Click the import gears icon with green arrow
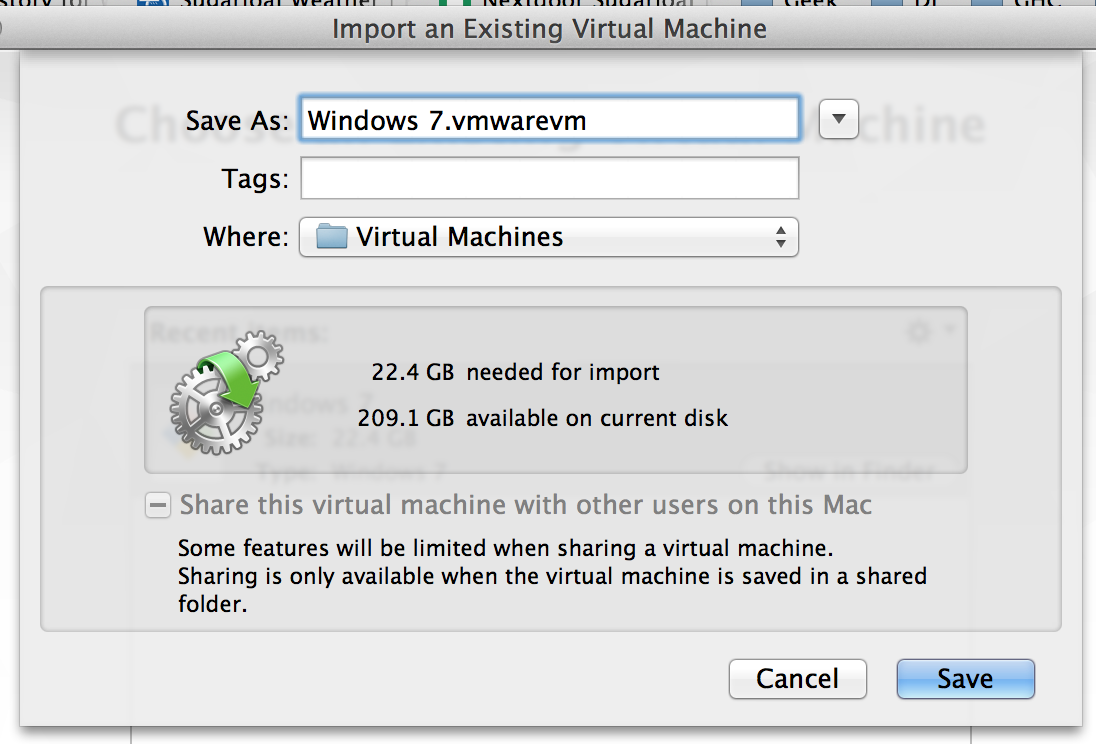The height and width of the screenshot is (744, 1096). coord(226,392)
